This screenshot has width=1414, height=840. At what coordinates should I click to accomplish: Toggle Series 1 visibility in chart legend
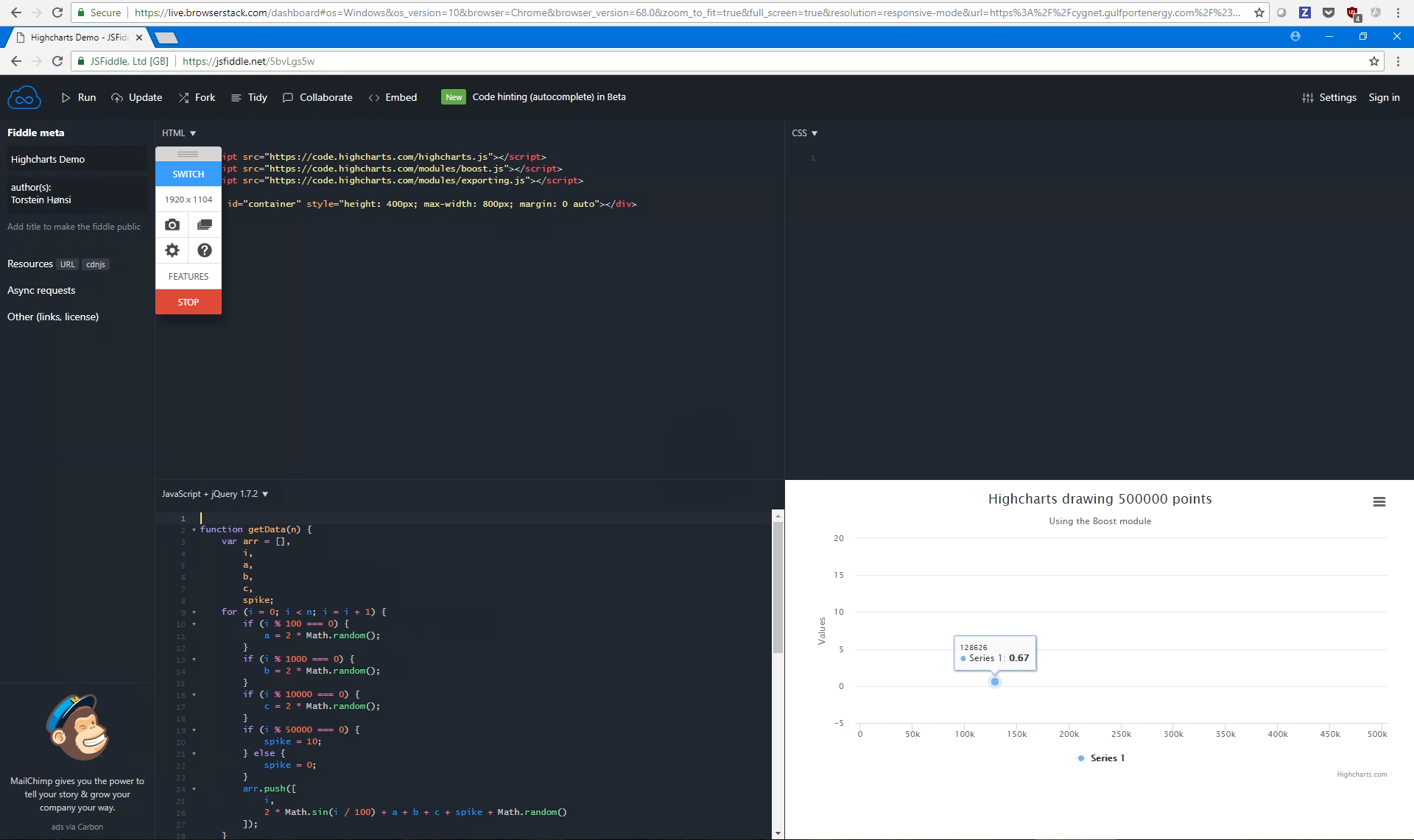pyautogui.click(x=1100, y=758)
